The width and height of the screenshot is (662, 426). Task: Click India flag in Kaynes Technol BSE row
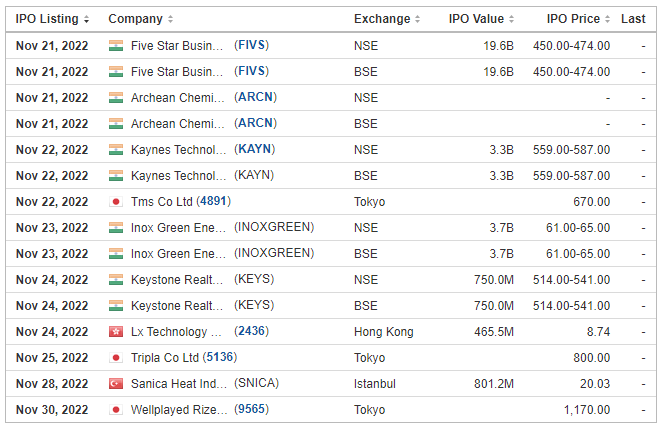[116, 176]
